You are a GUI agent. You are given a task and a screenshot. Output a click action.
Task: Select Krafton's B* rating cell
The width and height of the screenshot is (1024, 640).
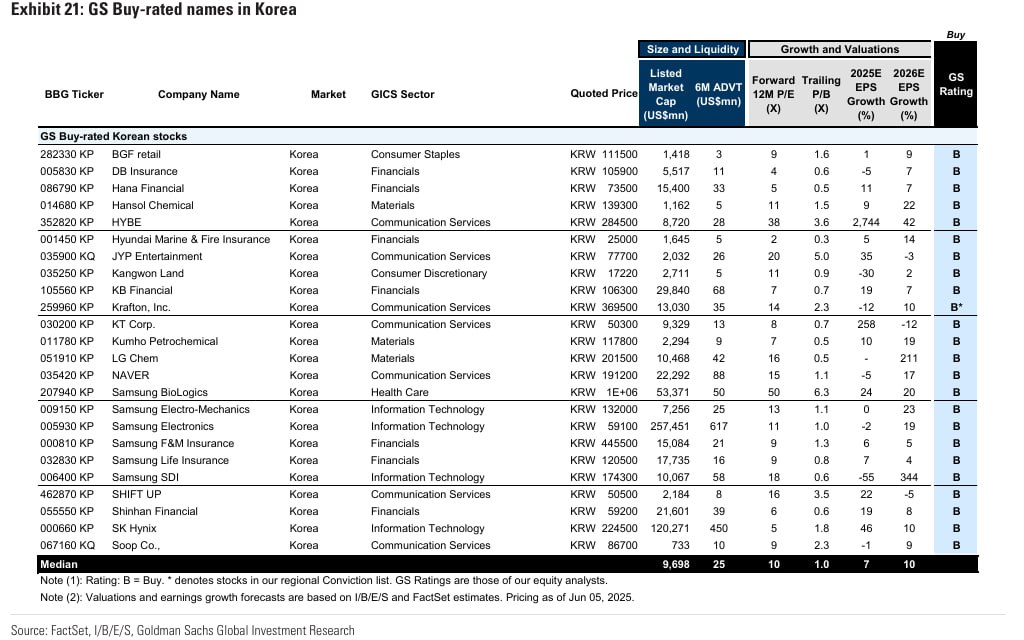(955, 307)
